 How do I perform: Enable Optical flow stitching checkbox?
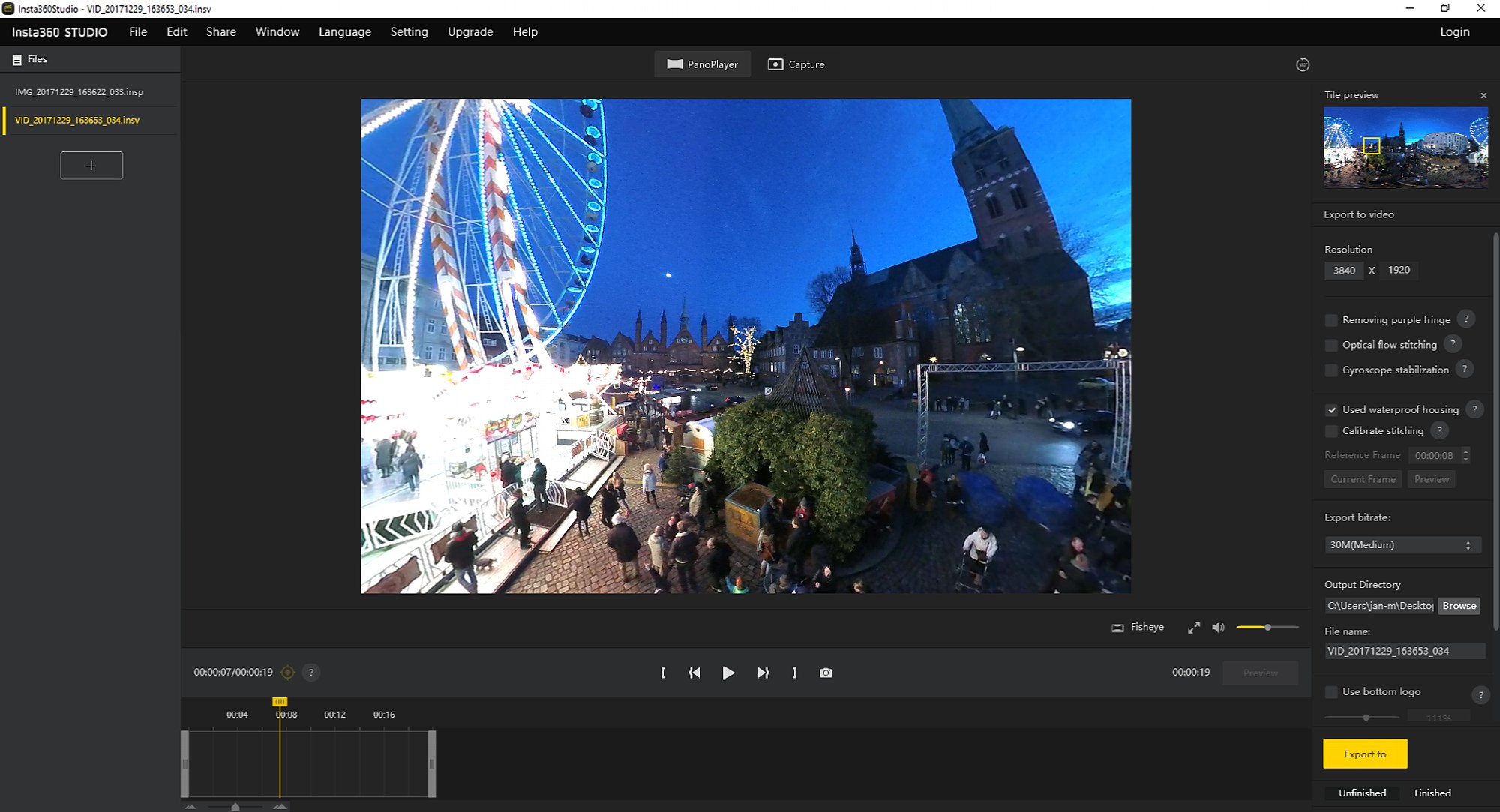tap(1331, 345)
